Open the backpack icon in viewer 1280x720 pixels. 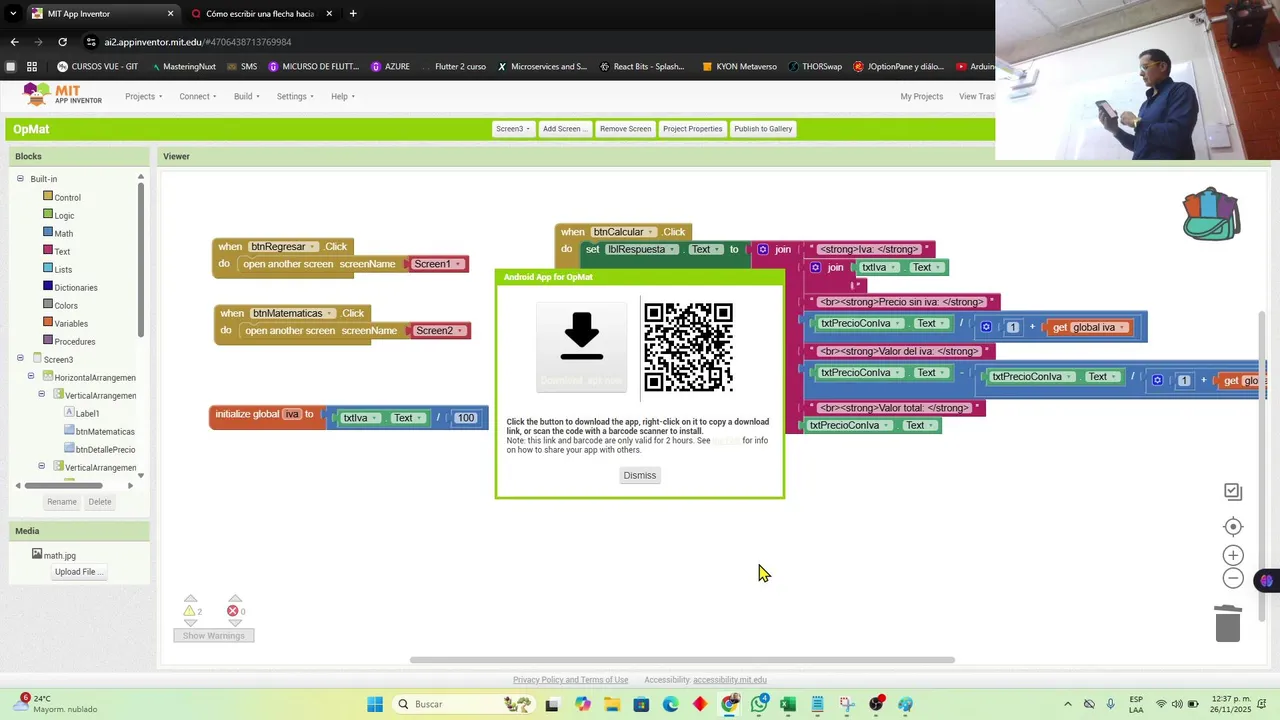pyautogui.click(x=1211, y=214)
